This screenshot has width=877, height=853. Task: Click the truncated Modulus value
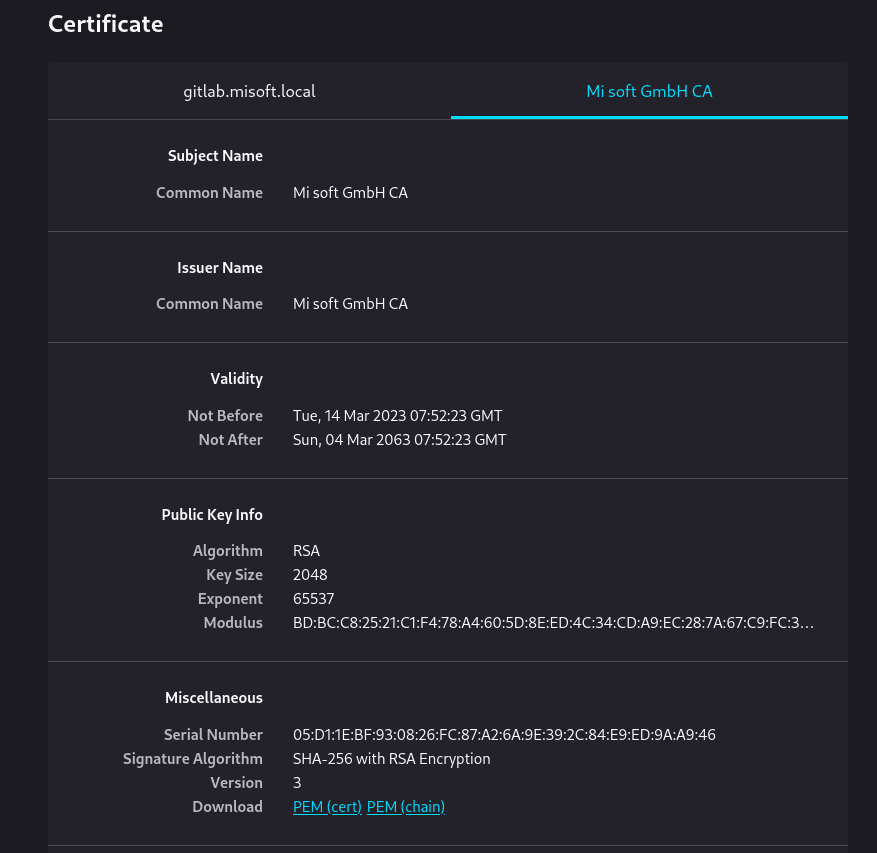[553, 623]
